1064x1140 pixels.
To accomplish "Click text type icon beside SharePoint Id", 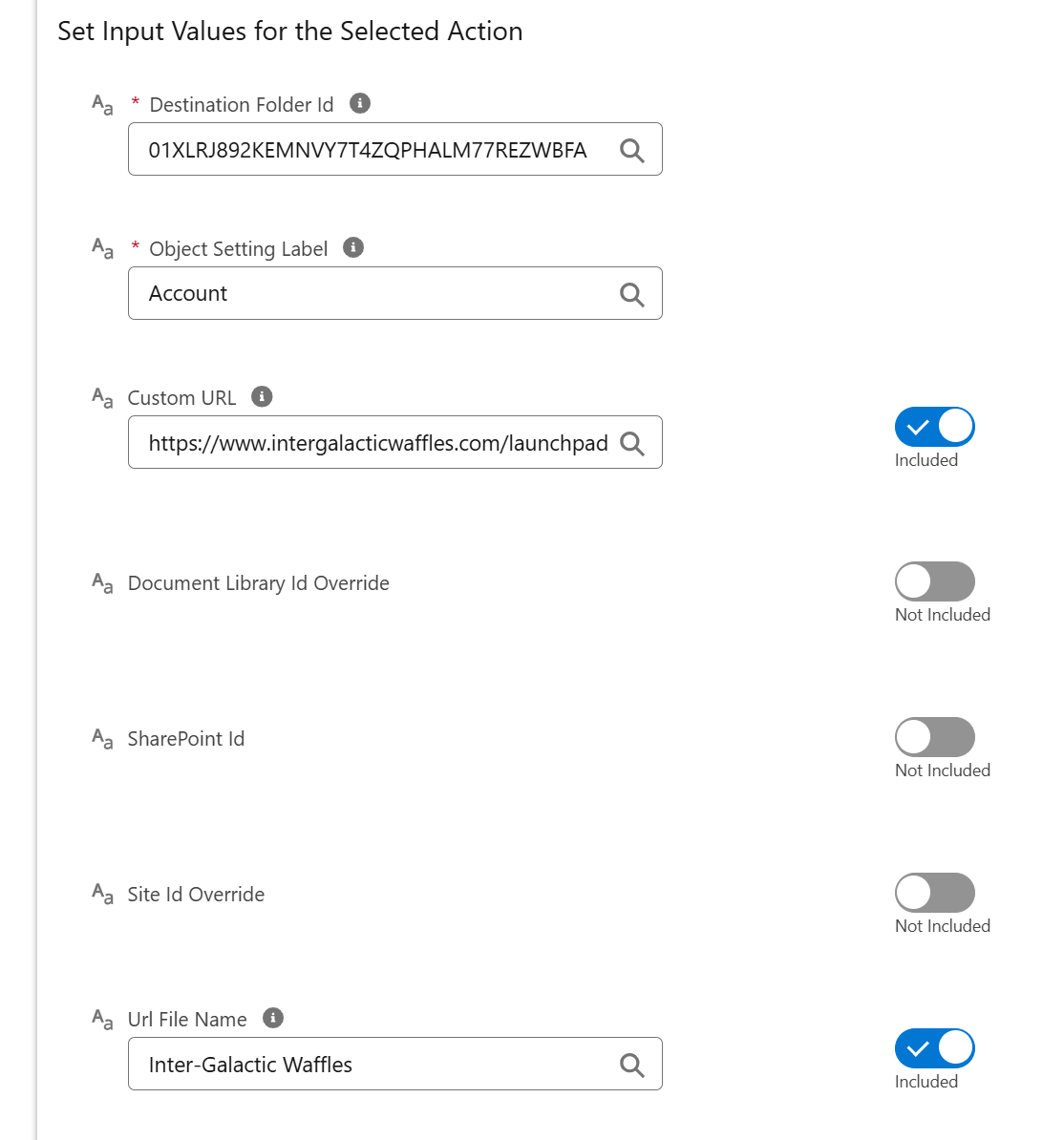I will (x=102, y=739).
